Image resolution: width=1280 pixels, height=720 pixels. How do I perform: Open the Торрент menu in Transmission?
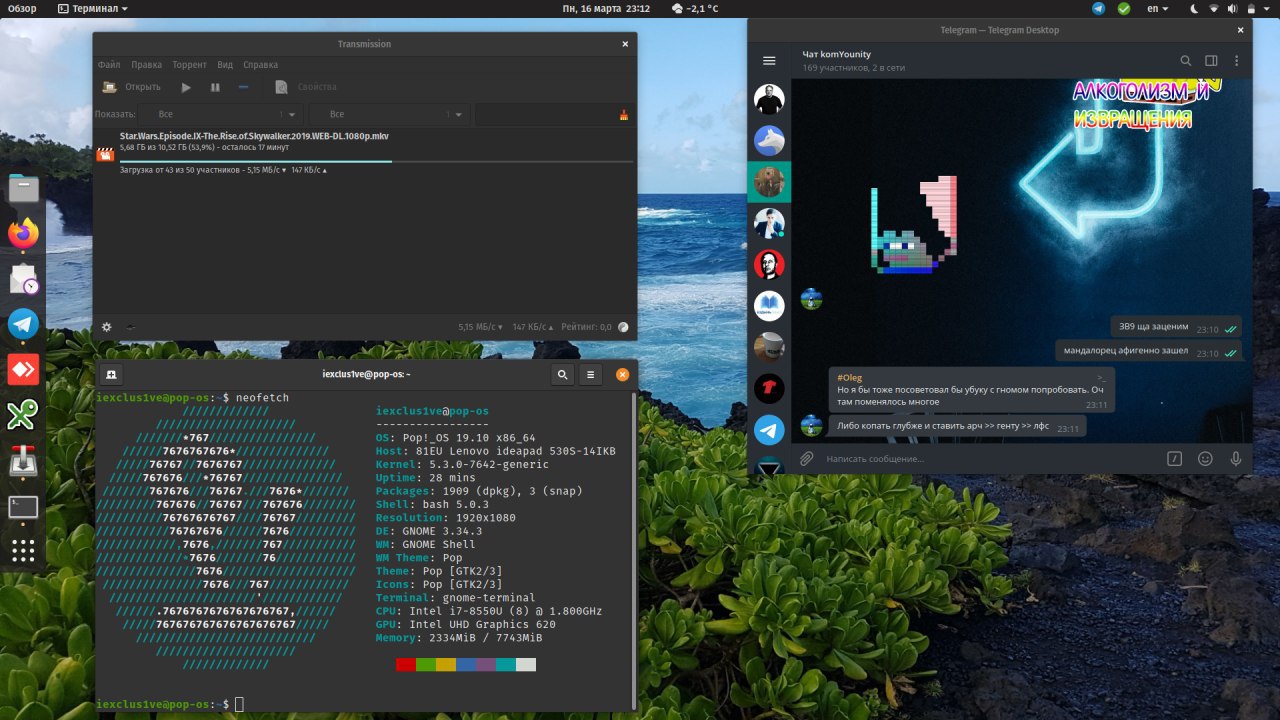189,65
